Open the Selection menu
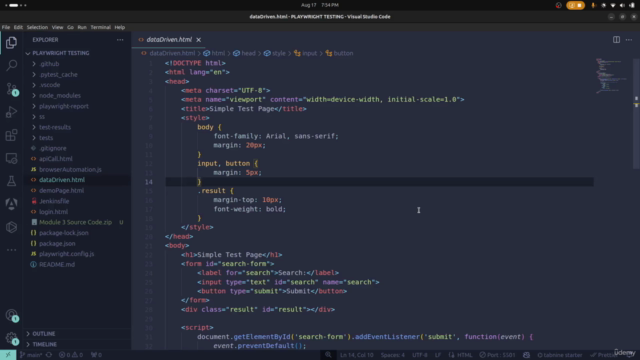Viewport: 640px width, 360px height. (x=37, y=27)
